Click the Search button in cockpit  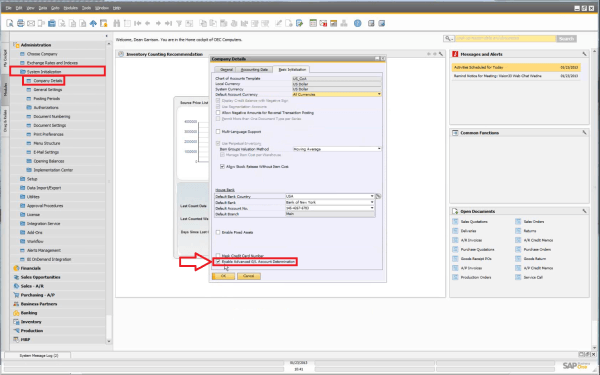pyautogui.click(x=566, y=38)
